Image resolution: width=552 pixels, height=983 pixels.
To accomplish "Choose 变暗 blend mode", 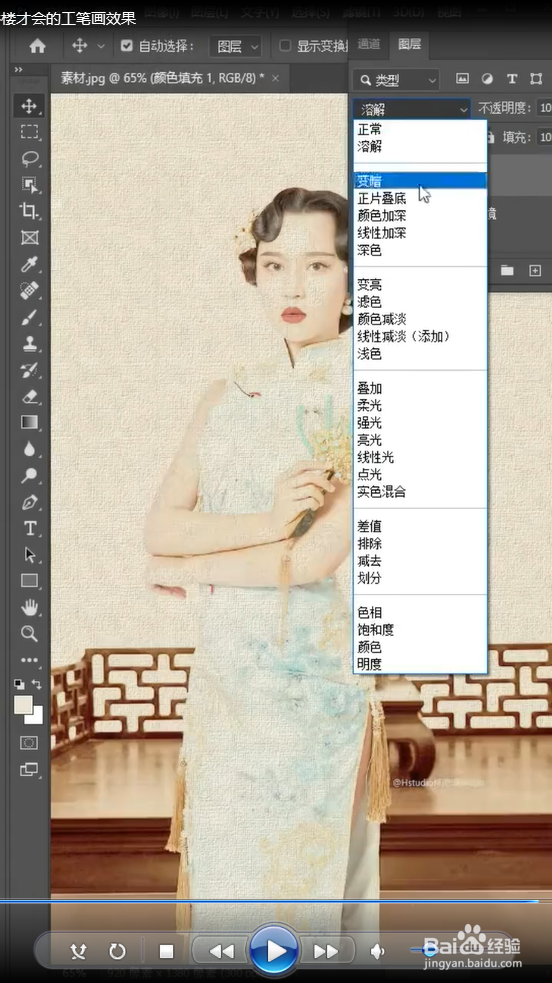I will (x=420, y=181).
